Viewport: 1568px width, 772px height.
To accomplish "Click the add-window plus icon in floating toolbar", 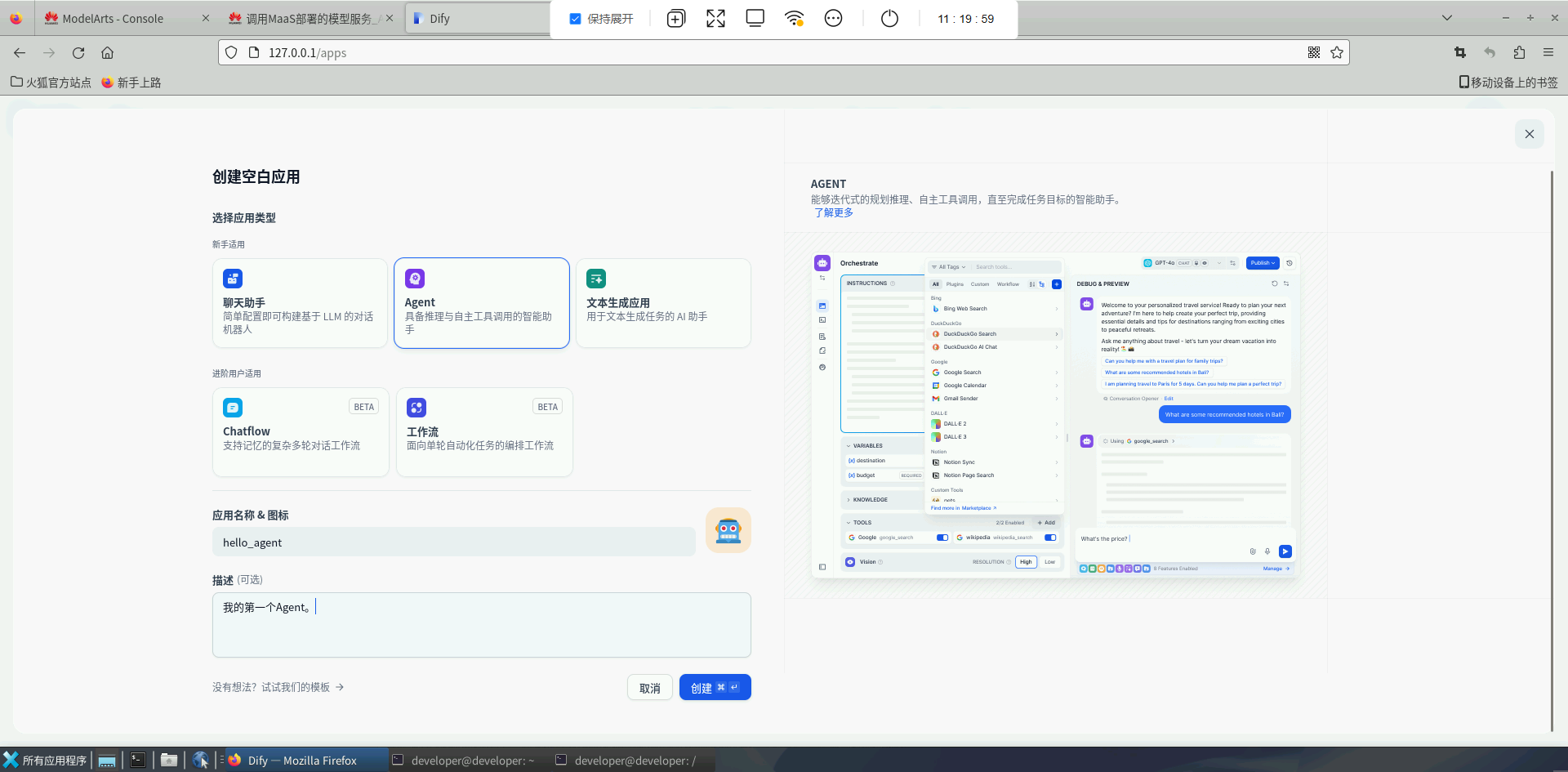I will tap(676, 19).
